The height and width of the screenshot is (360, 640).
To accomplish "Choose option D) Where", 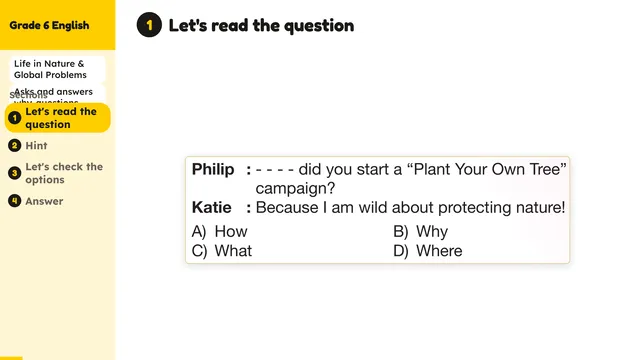I will 428,251.
